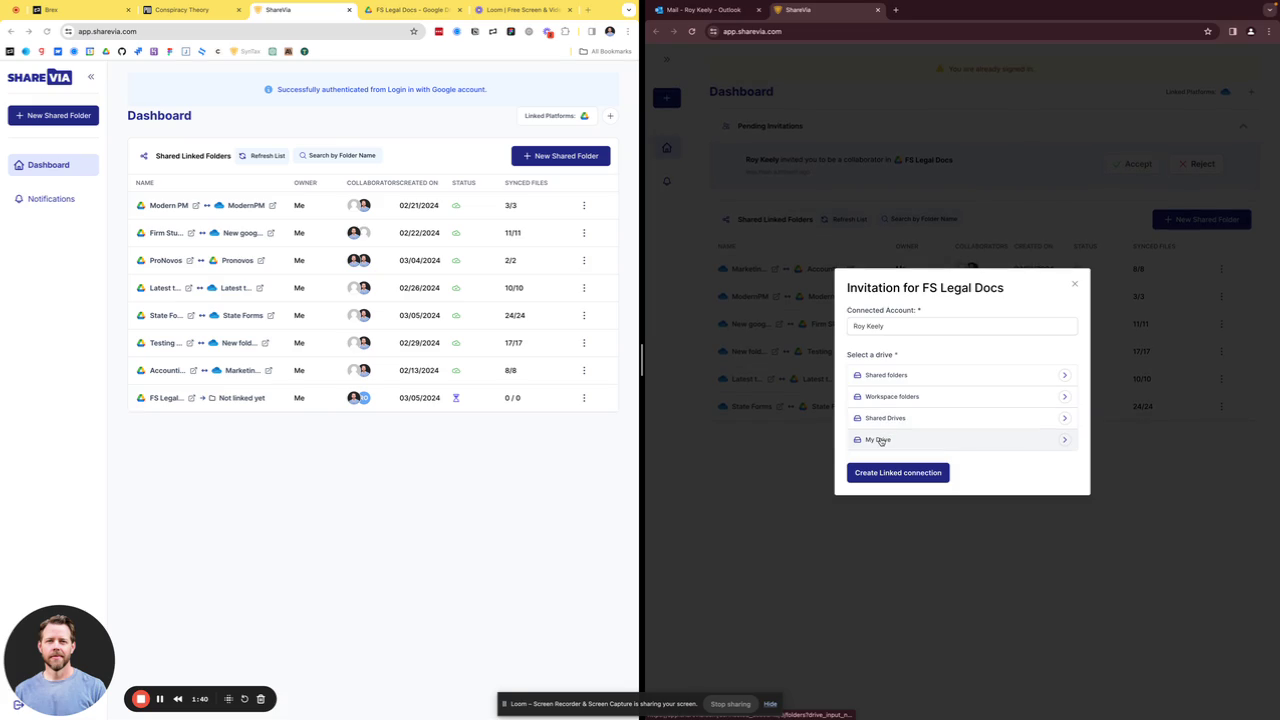
Task: Open tab search dropdown in left browser
Action: (630, 10)
